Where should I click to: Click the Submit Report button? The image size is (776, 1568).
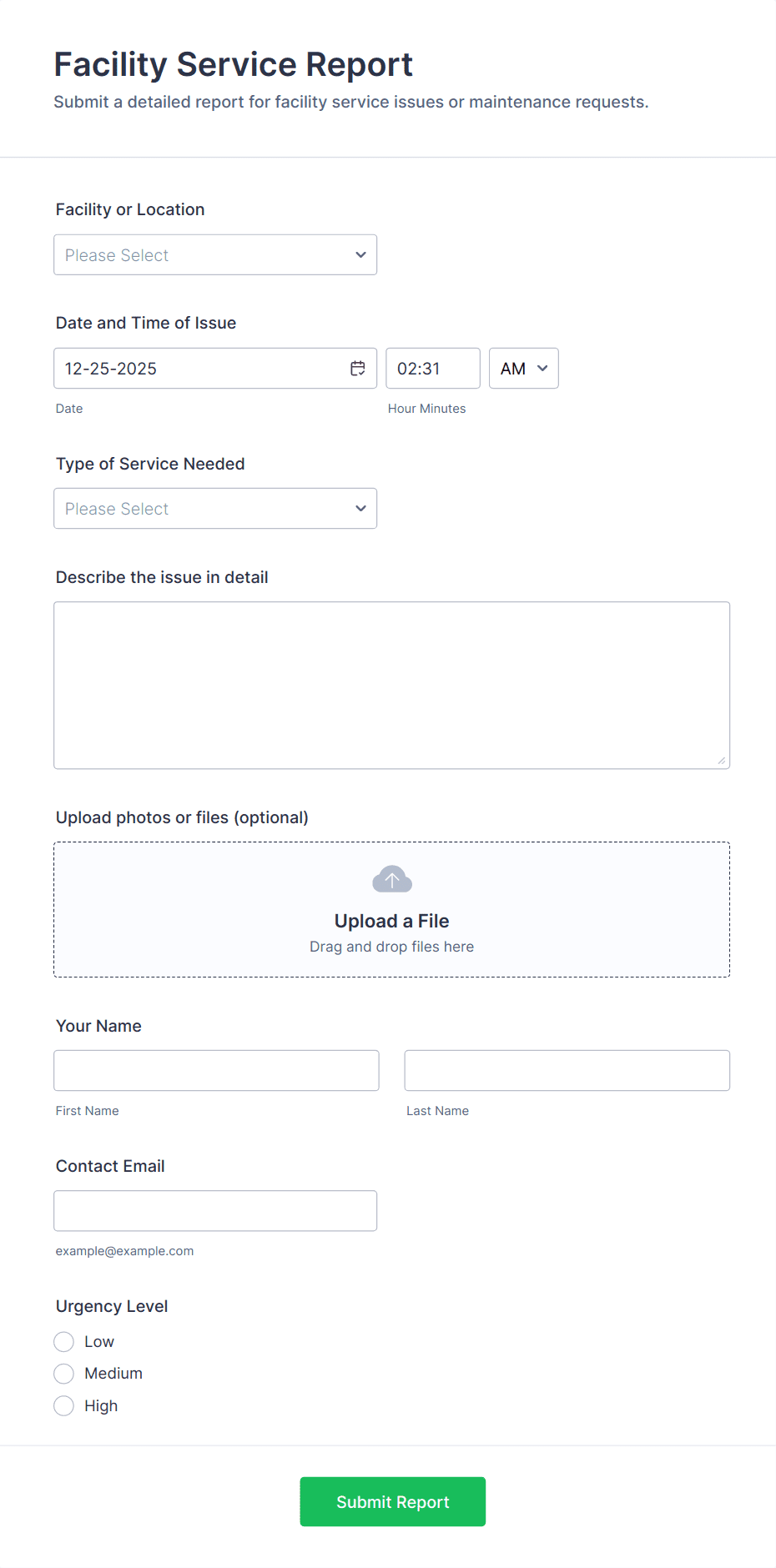tap(391, 1501)
